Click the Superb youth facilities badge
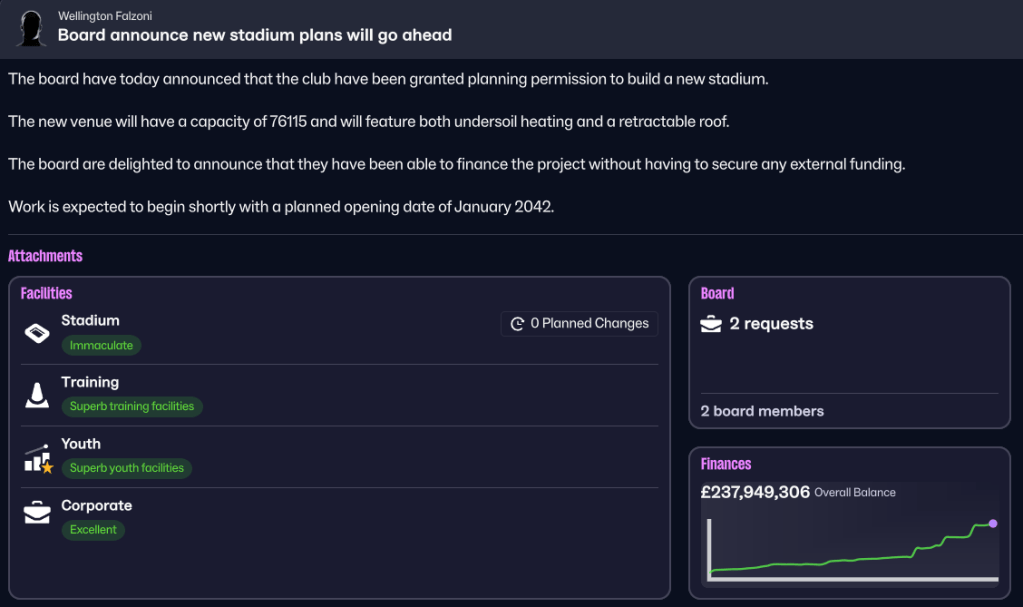Image resolution: width=1023 pixels, height=607 pixels. pos(127,468)
